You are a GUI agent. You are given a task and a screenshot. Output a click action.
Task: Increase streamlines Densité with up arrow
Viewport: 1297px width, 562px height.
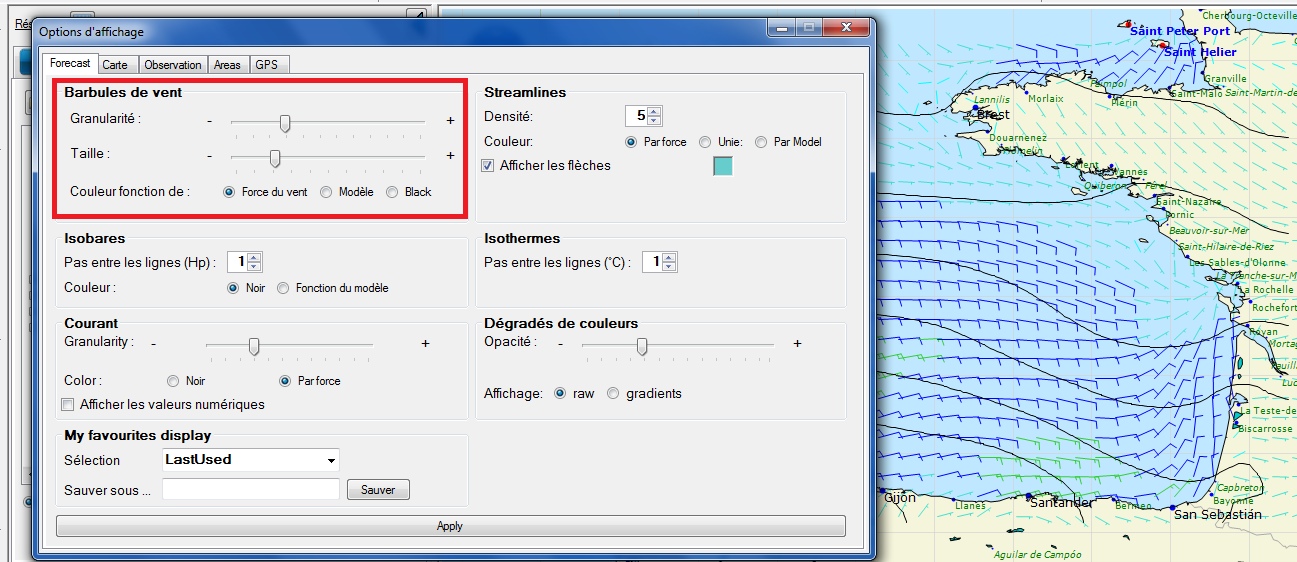654,111
